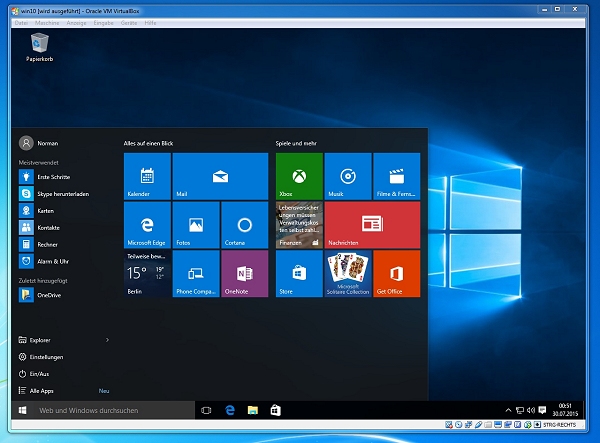Open Alarm & Uhr entry

tap(63, 261)
